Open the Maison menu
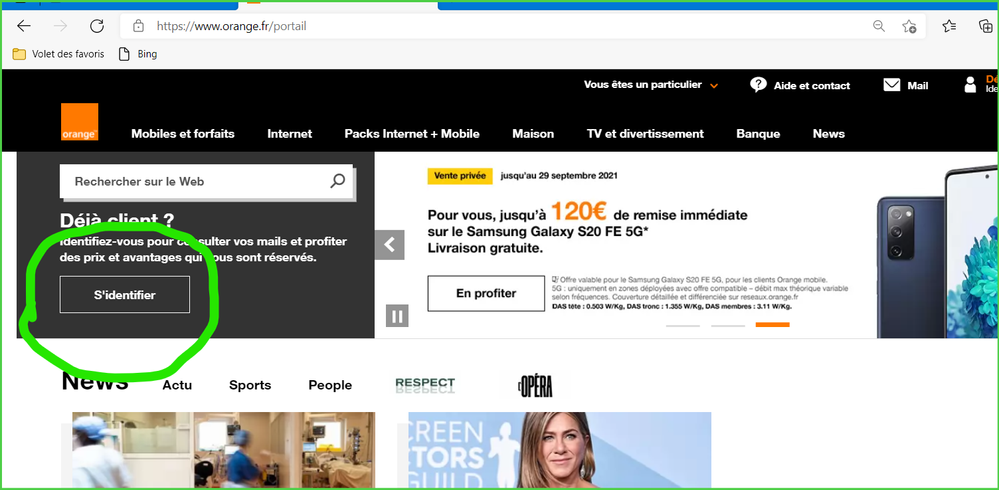The height and width of the screenshot is (490, 999). (533, 134)
